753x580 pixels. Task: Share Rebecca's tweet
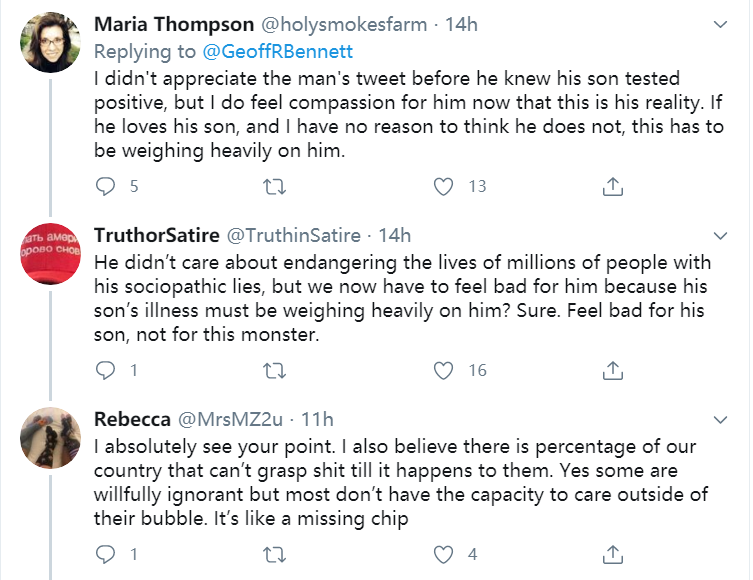(613, 554)
